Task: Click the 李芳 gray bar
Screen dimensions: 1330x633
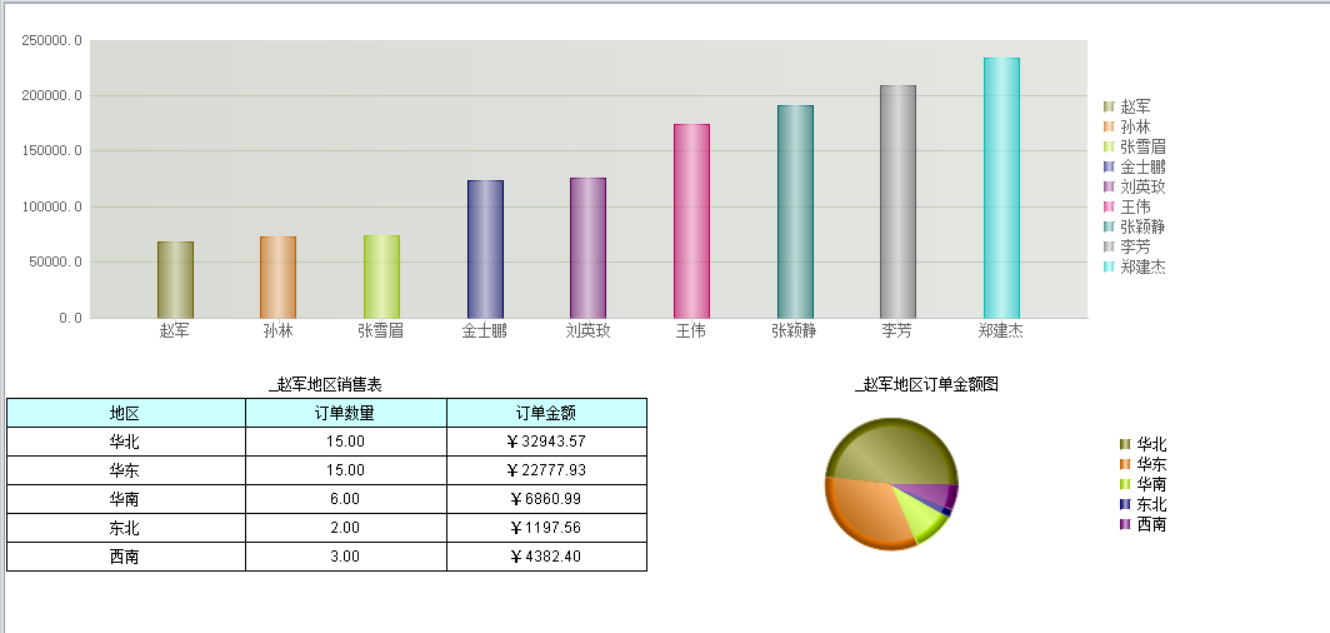Action: (x=898, y=202)
